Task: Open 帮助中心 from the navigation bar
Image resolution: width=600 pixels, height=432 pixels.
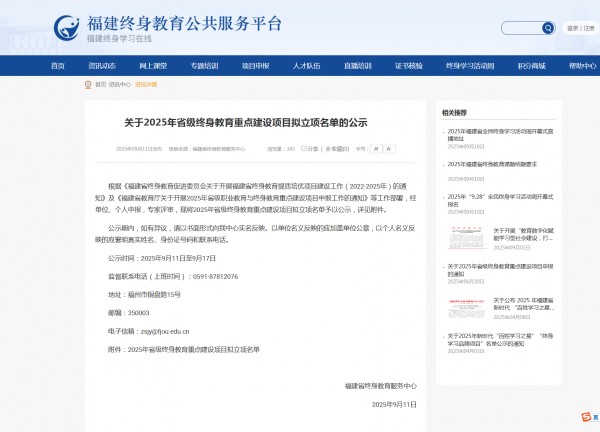Action: click(581, 65)
